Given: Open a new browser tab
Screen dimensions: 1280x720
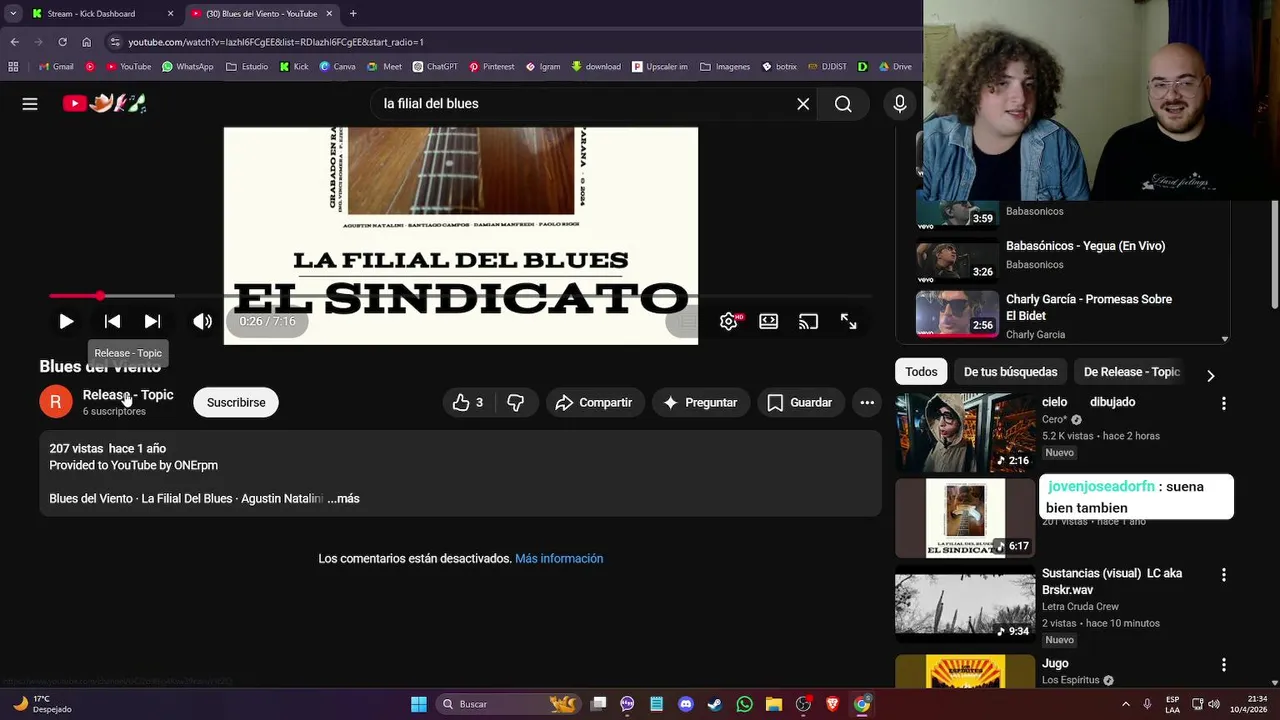Looking at the screenshot, I should (353, 14).
